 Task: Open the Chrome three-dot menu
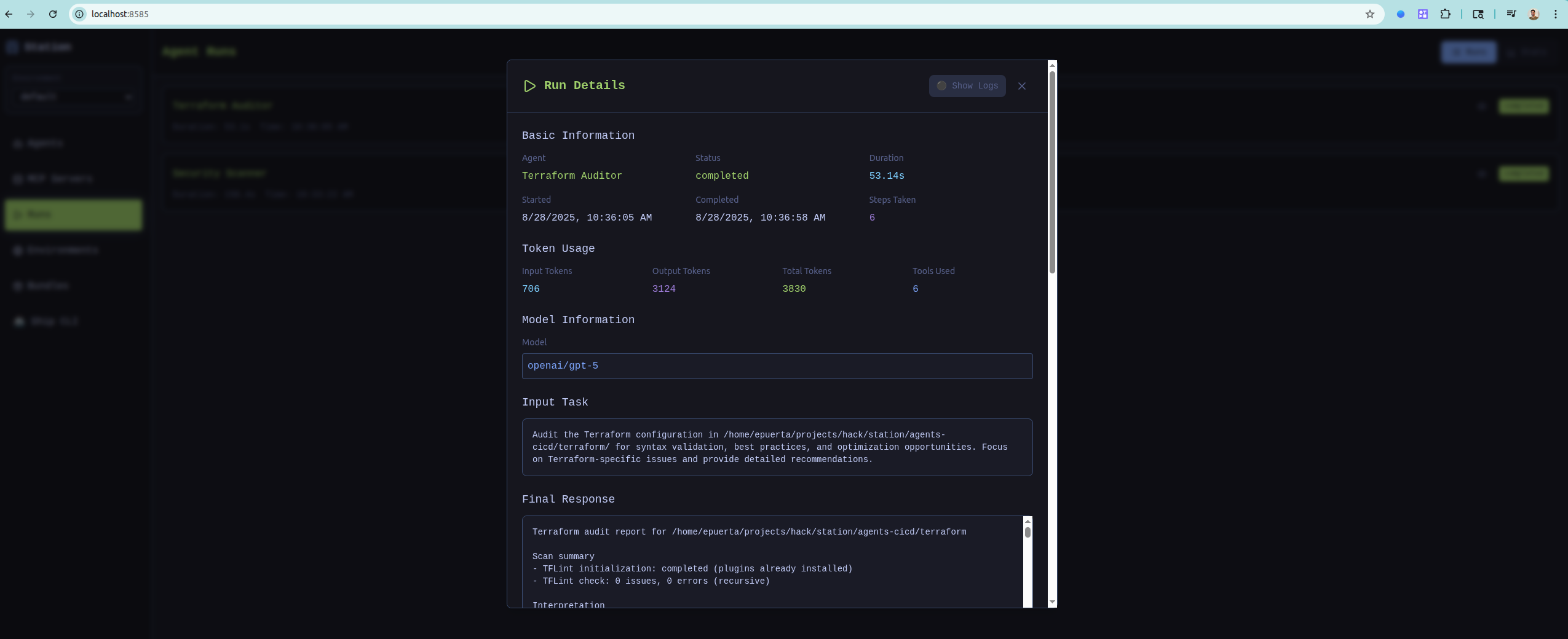tap(1556, 14)
